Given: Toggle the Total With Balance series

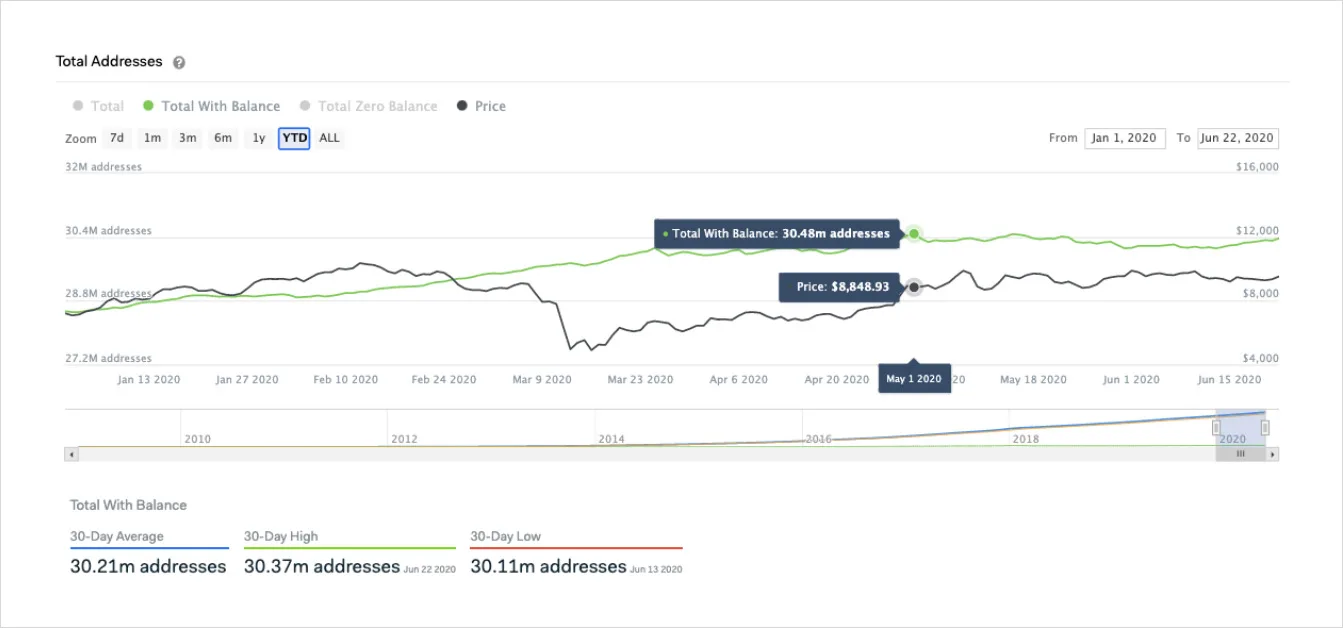Looking at the screenshot, I should click(x=212, y=106).
